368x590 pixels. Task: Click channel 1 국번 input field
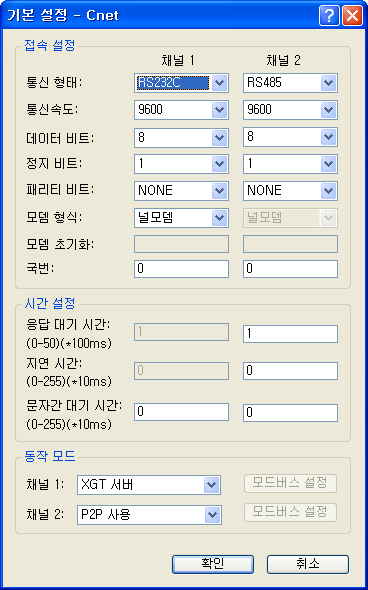click(x=181, y=269)
